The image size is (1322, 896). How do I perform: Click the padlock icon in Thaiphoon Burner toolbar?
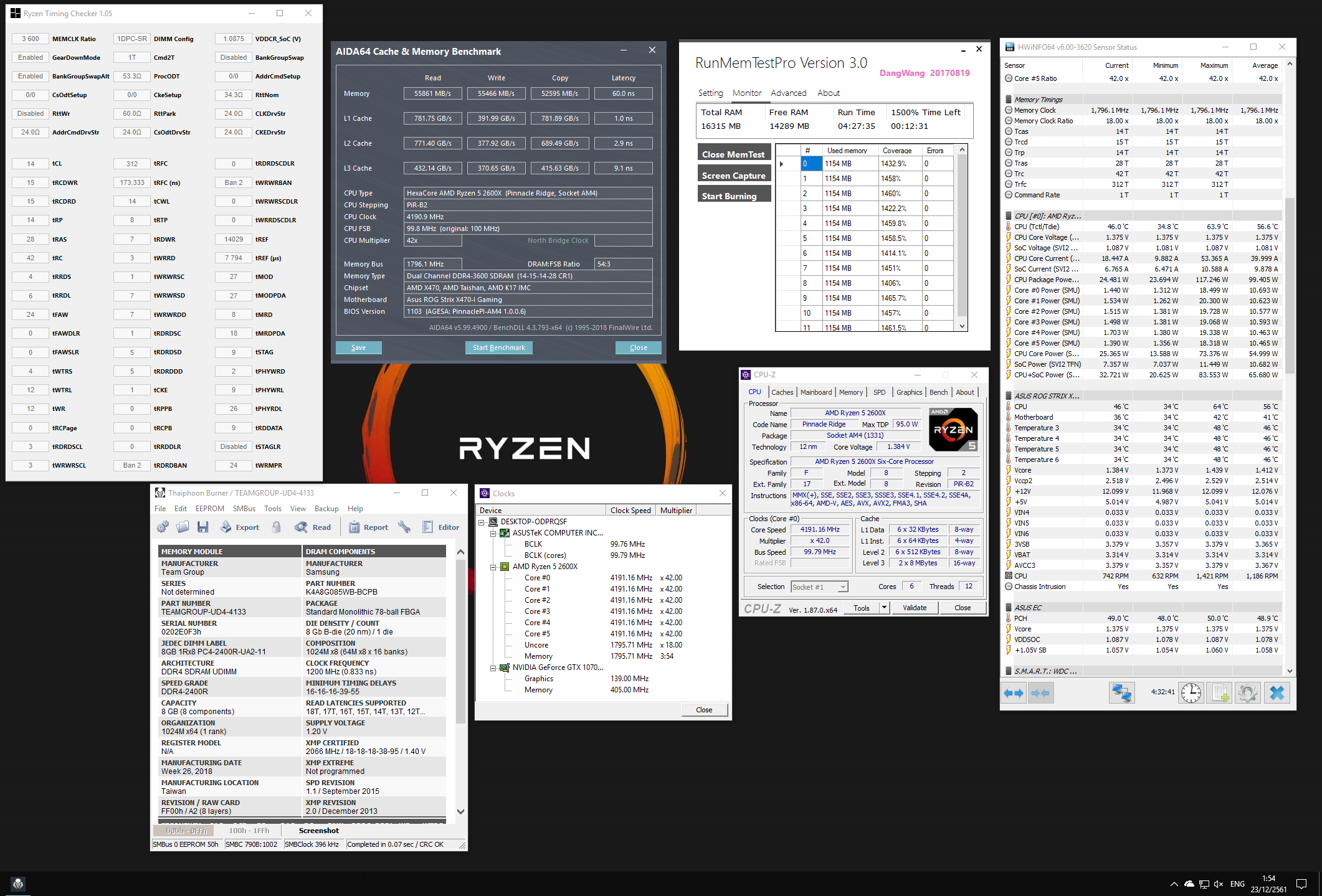[x=276, y=527]
